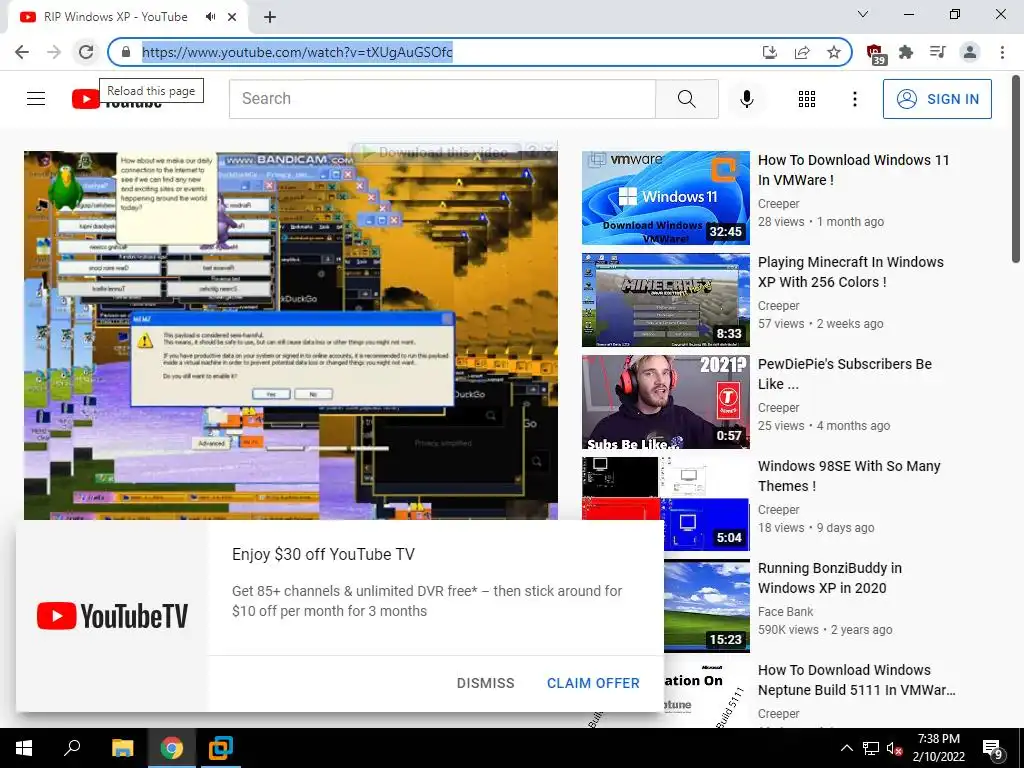Open the Extensions puzzle menu
This screenshot has width=1024, height=768.
tap(906, 52)
